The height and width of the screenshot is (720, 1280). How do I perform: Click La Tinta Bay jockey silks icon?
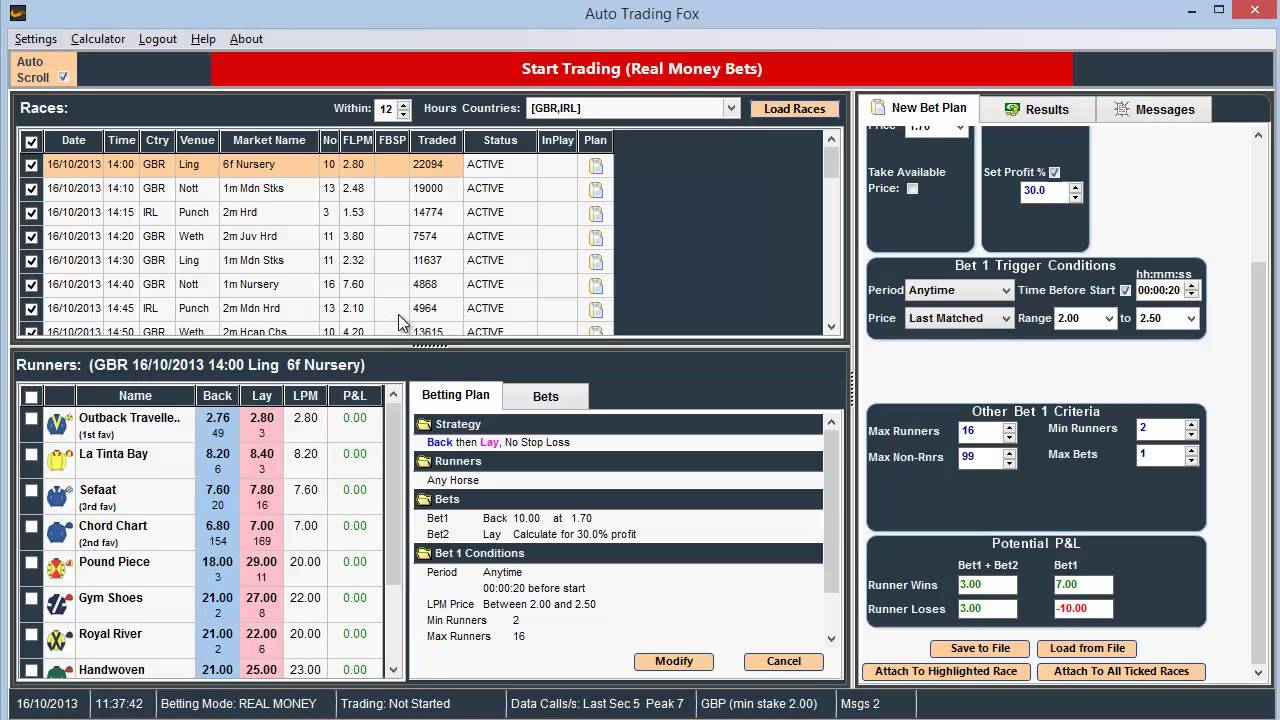coord(59,461)
